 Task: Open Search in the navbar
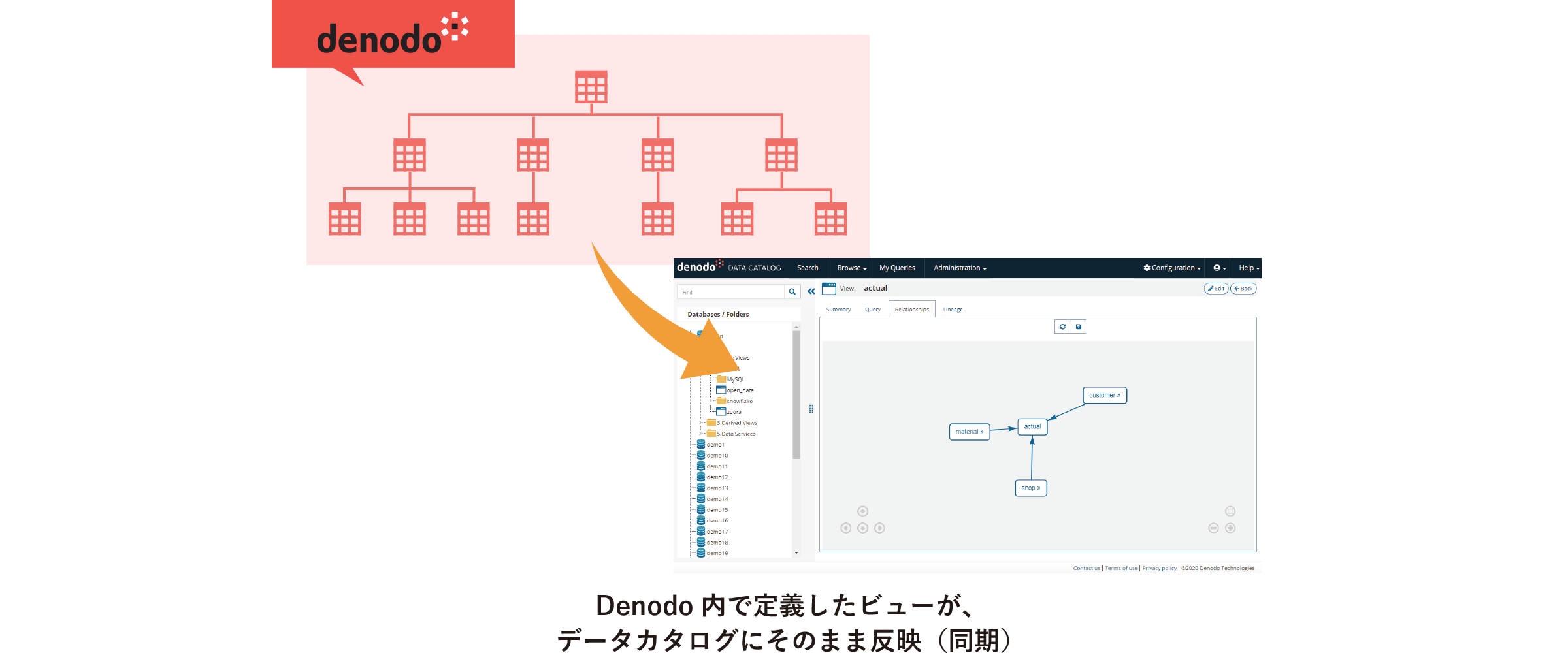point(808,268)
